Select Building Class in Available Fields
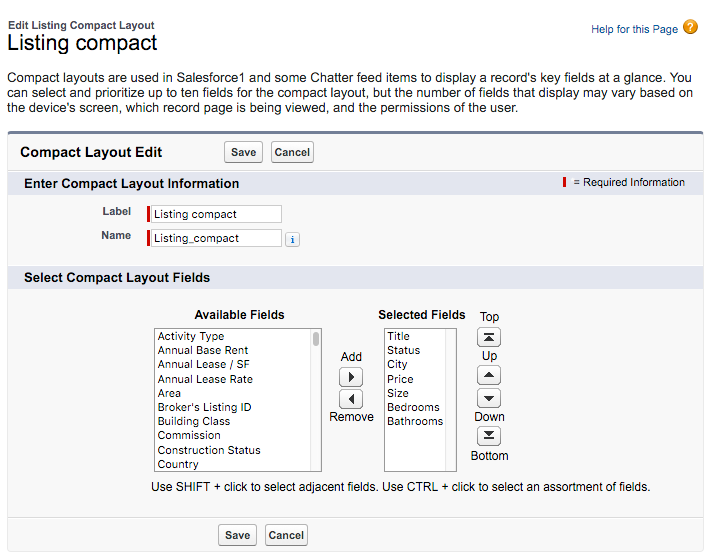Screen dimensions: 713x560 tap(194, 421)
